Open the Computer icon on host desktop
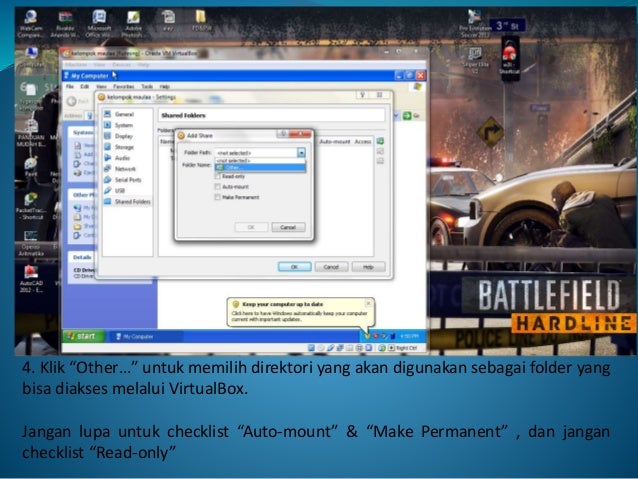Viewport: 638px width, 479px height. tap(31, 57)
